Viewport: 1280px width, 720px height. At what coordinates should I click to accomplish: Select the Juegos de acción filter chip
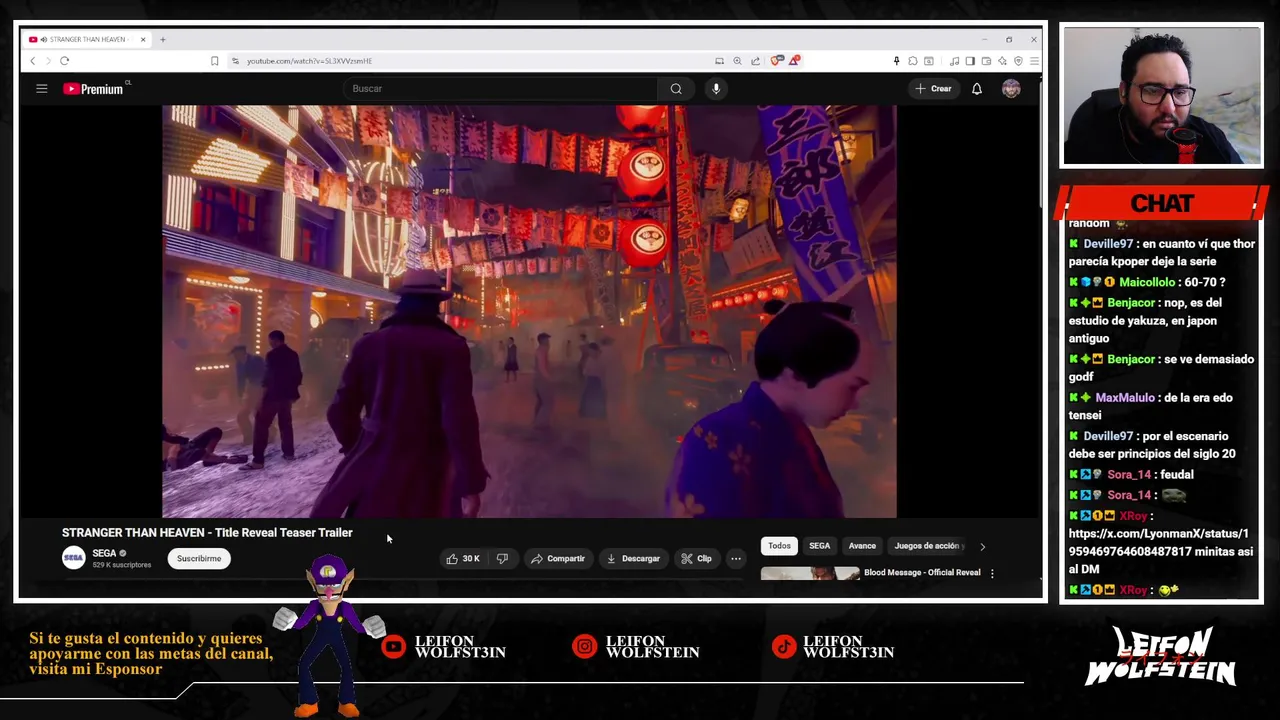click(x=928, y=546)
